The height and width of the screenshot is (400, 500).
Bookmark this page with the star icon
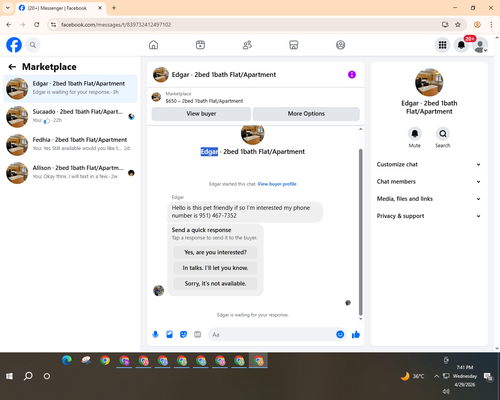(x=458, y=25)
